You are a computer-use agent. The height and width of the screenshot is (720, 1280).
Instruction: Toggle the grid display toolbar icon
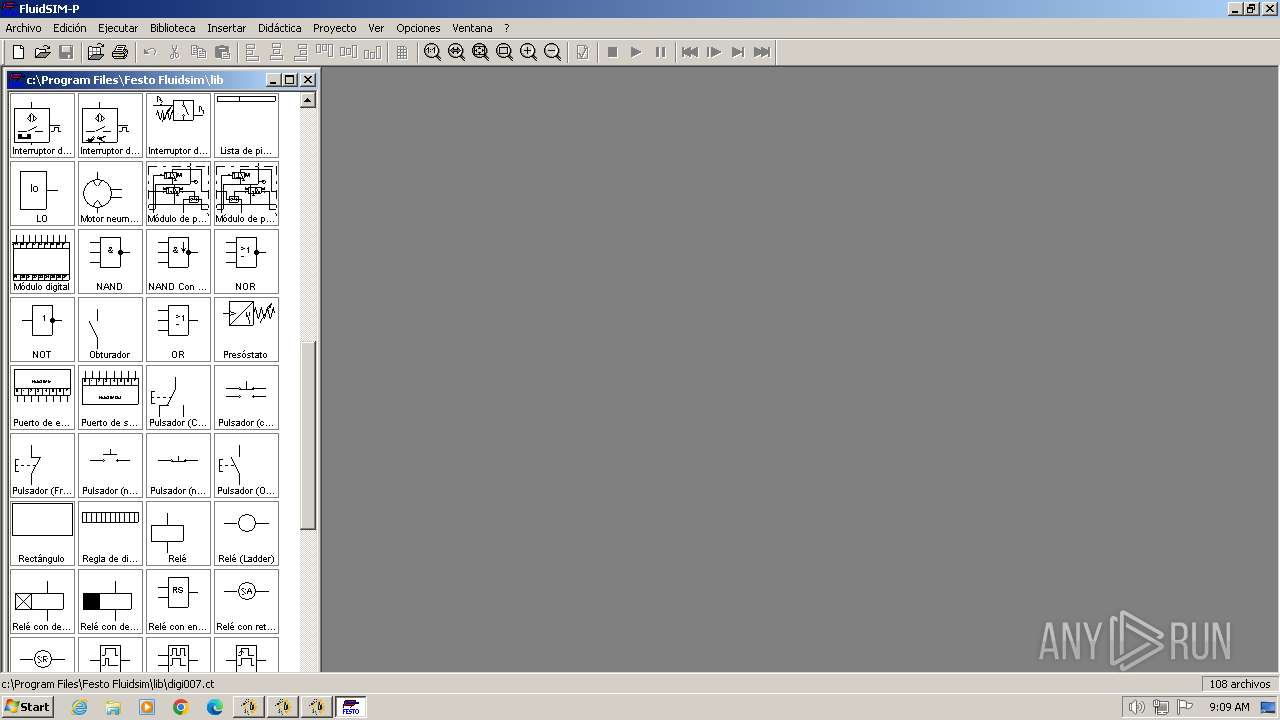tap(402, 52)
